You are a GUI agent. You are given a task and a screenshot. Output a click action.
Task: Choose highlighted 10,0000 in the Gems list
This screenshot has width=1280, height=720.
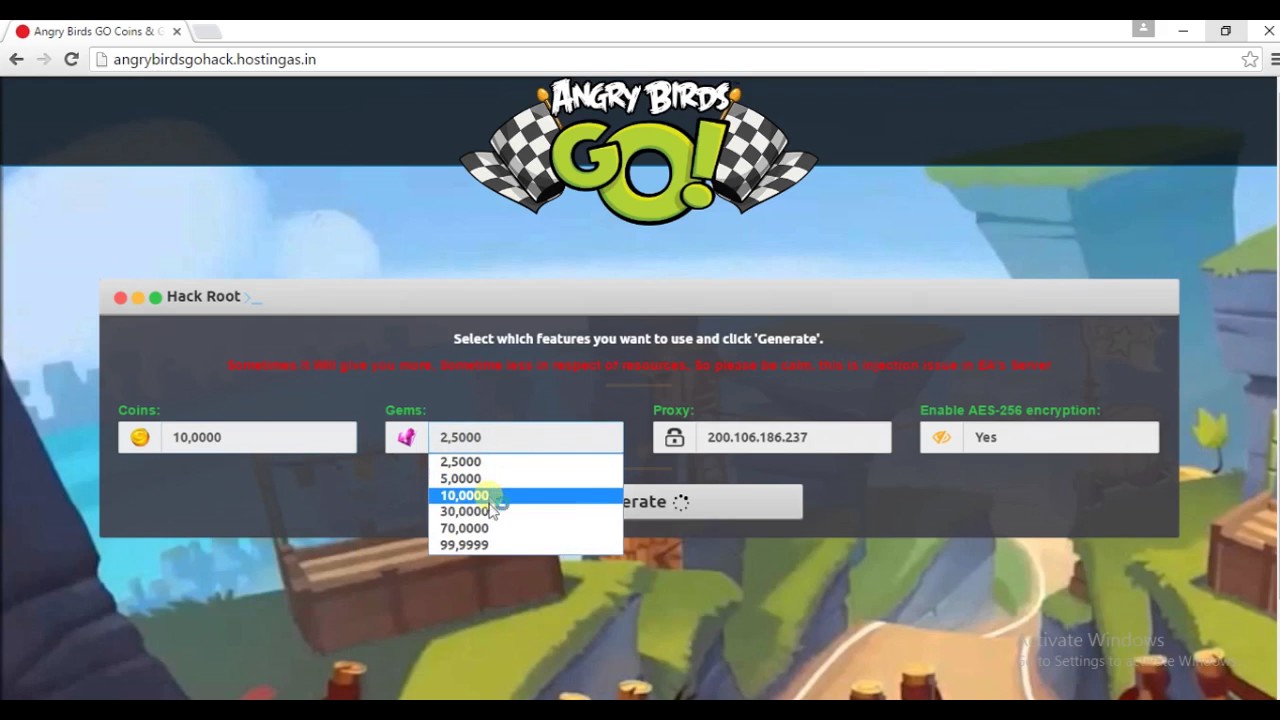[526, 496]
